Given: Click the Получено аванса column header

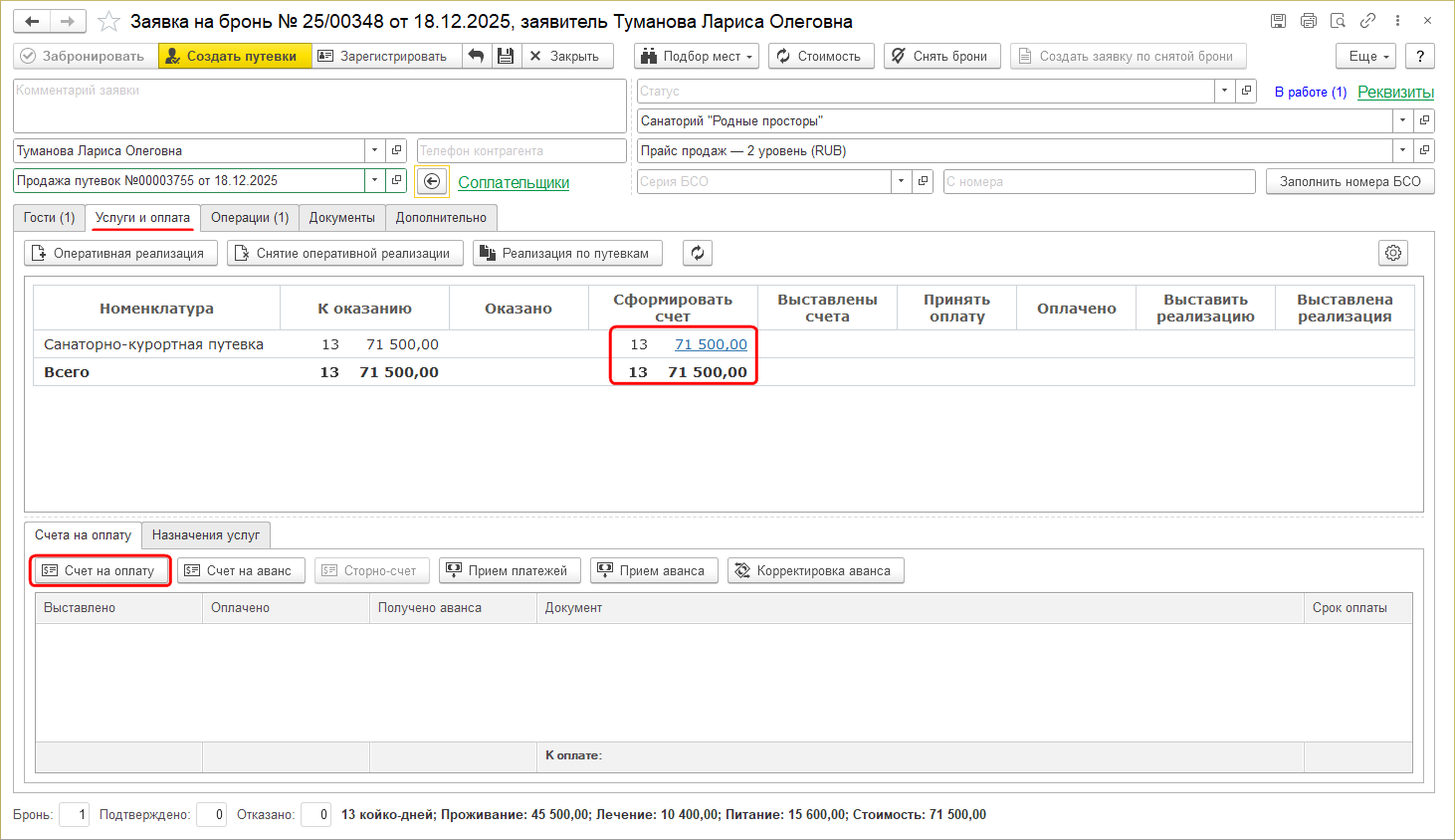Looking at the screenshot, I should pos(454,608).
